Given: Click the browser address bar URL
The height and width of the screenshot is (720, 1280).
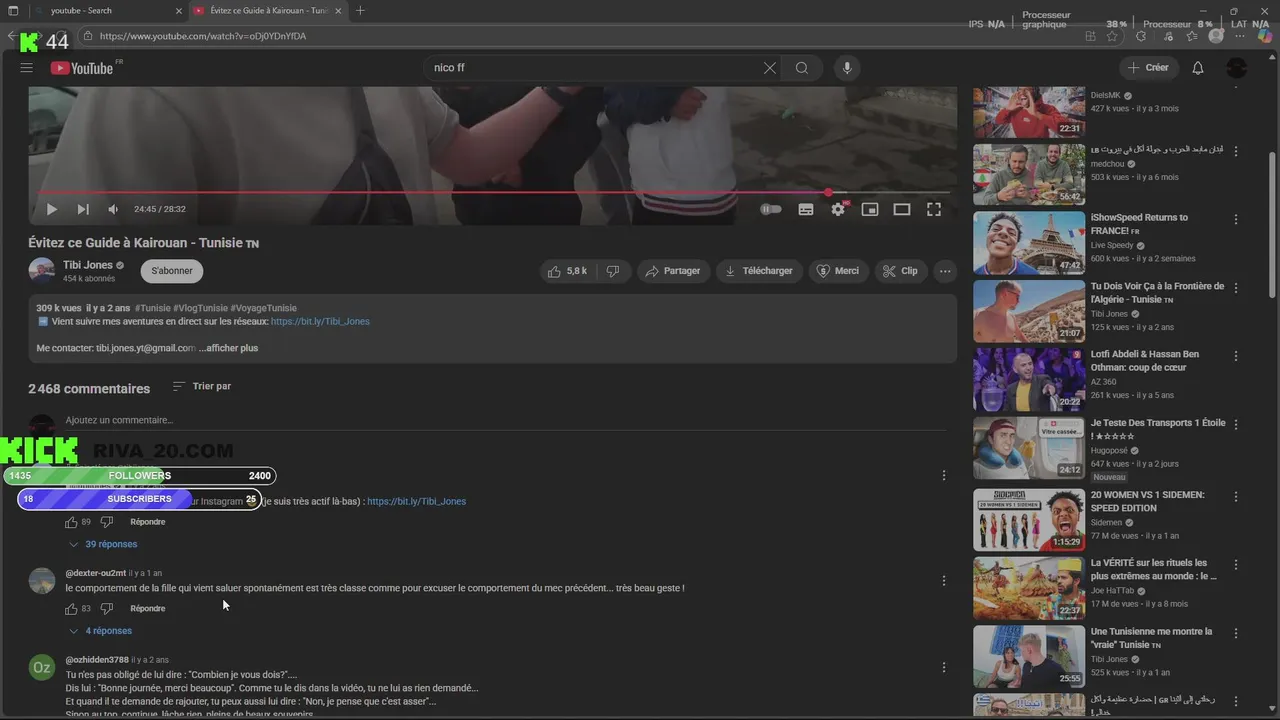Looking at the screenshot, I should point(203,36).
